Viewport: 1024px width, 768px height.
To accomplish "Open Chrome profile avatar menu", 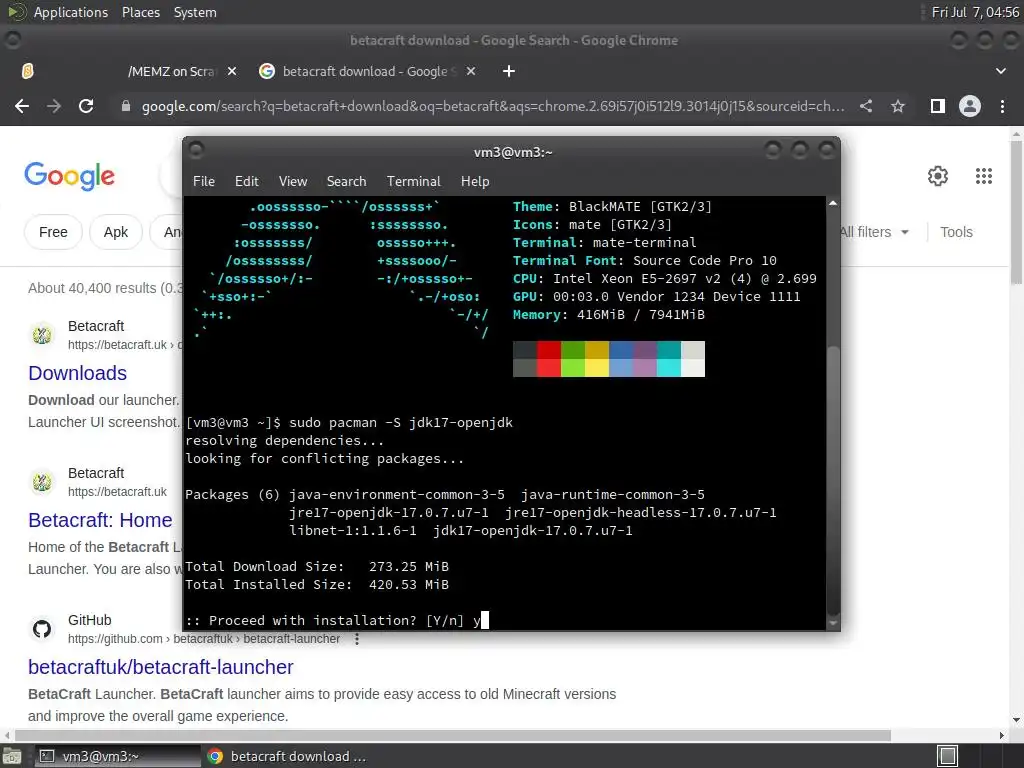I will click(970, 106).
